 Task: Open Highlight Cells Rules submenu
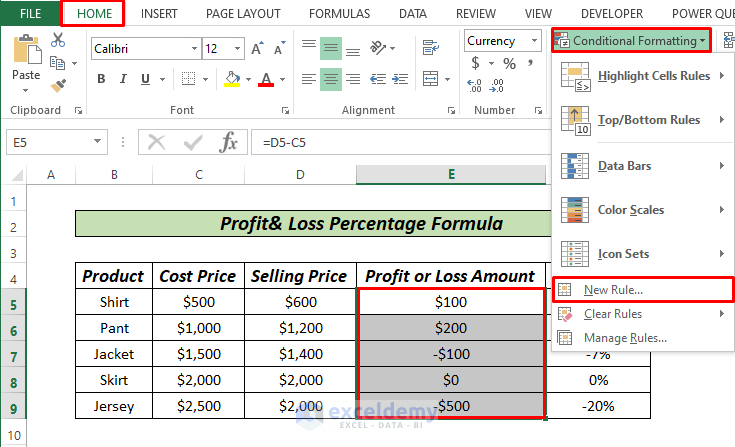643,76
